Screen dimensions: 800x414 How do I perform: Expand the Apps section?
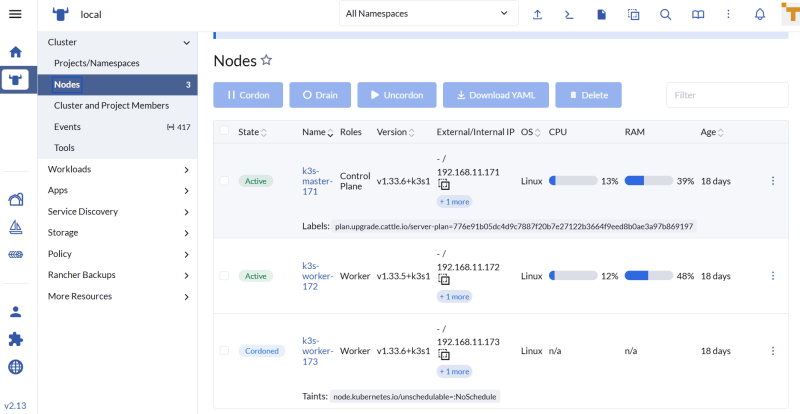pyautogui.click(x=187, y=191)
